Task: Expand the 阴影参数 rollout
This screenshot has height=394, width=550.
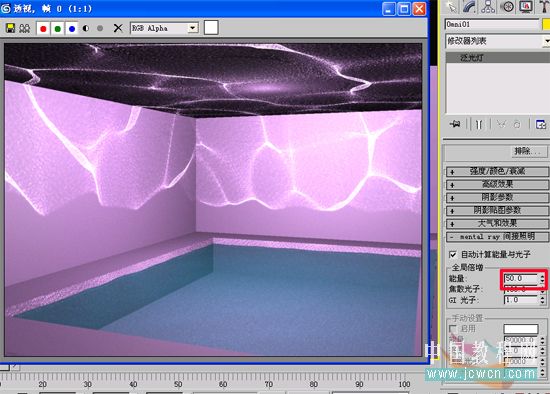Action: pyautogui.click(x=497, y=197)
